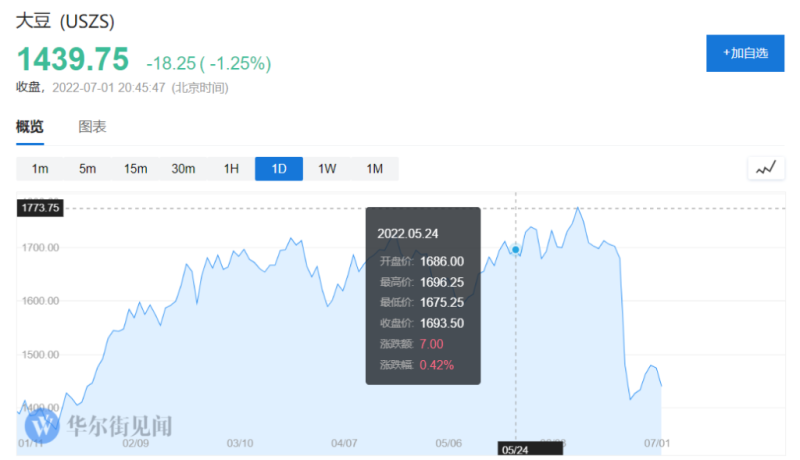Open the 图表 tab
800x460 pixels.
tap(92, 127)
